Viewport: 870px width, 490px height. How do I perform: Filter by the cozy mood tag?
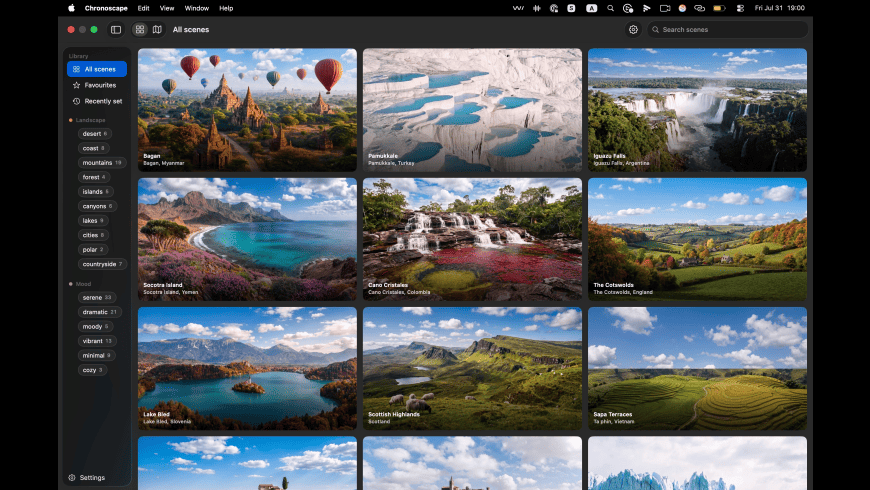(x=93, y=370)
